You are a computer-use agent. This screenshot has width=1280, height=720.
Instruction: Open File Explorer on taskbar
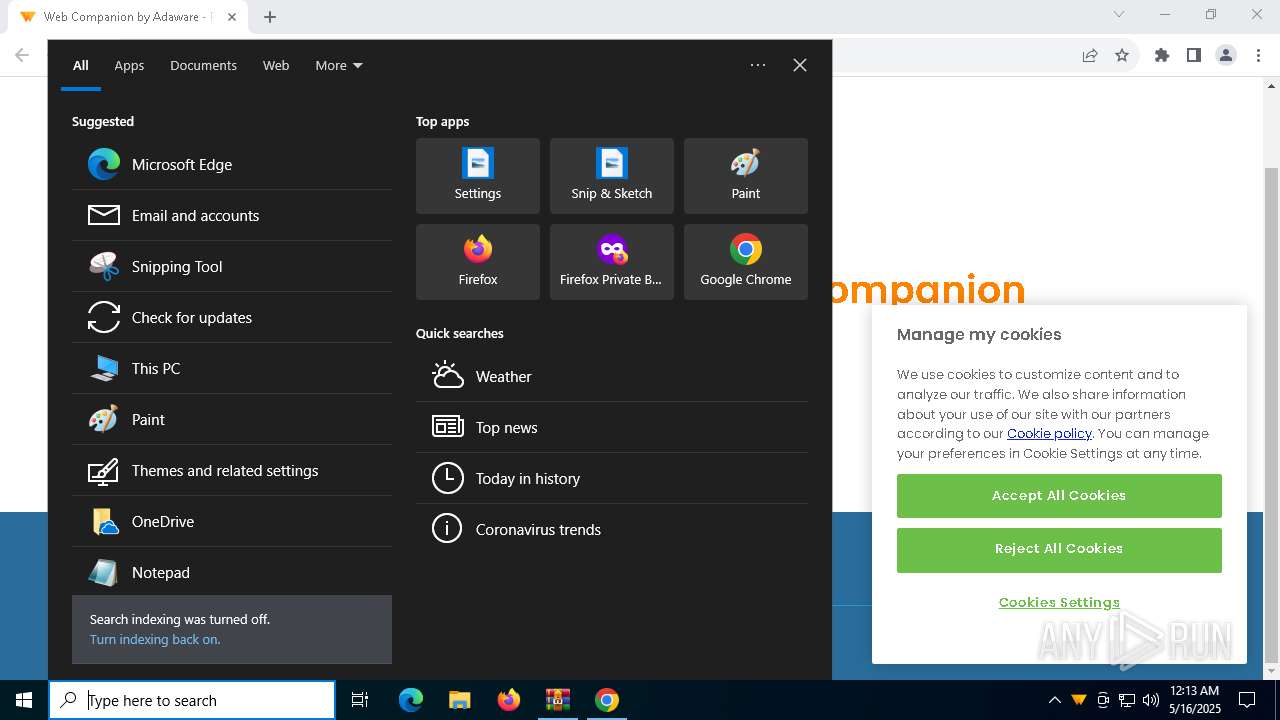tap(459, 700)
